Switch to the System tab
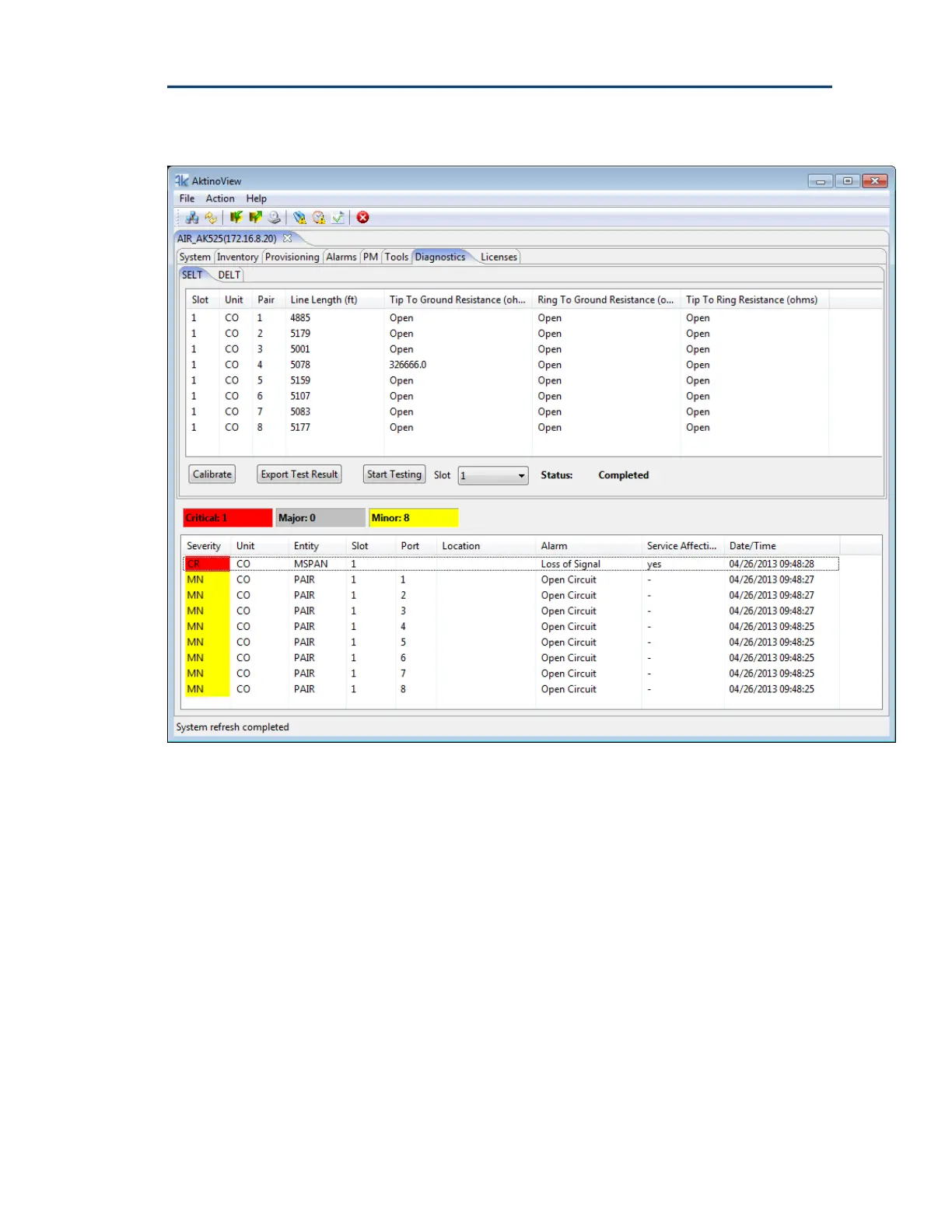The height and width of the screenshot is (1232, 952). (x=194, y=257)
